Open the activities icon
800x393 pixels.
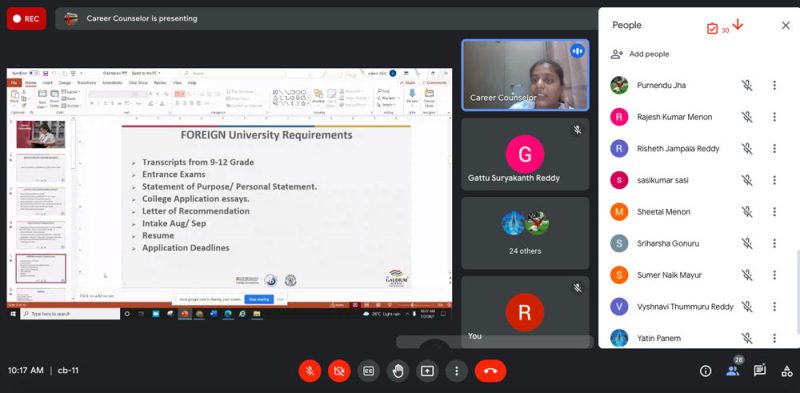[787, 371]
